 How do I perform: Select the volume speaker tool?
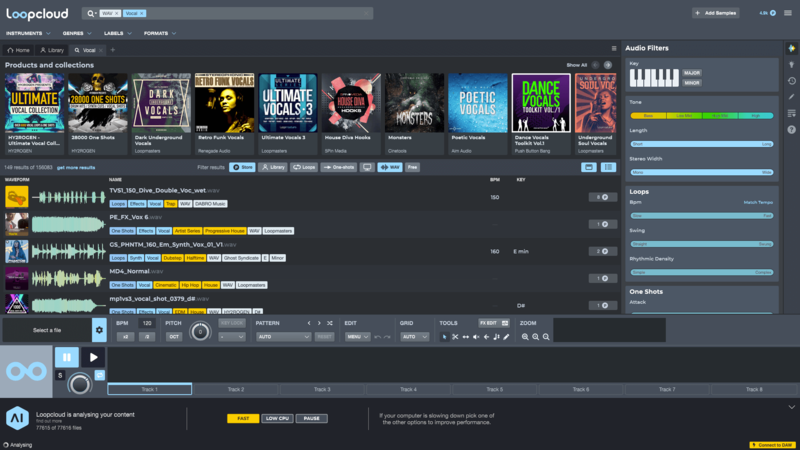(476, 337)
